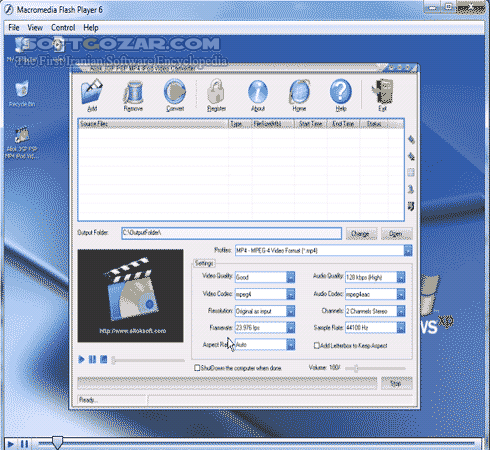Open the Sample Rate dropdown
490x450 pixels.
coord(401,328)
